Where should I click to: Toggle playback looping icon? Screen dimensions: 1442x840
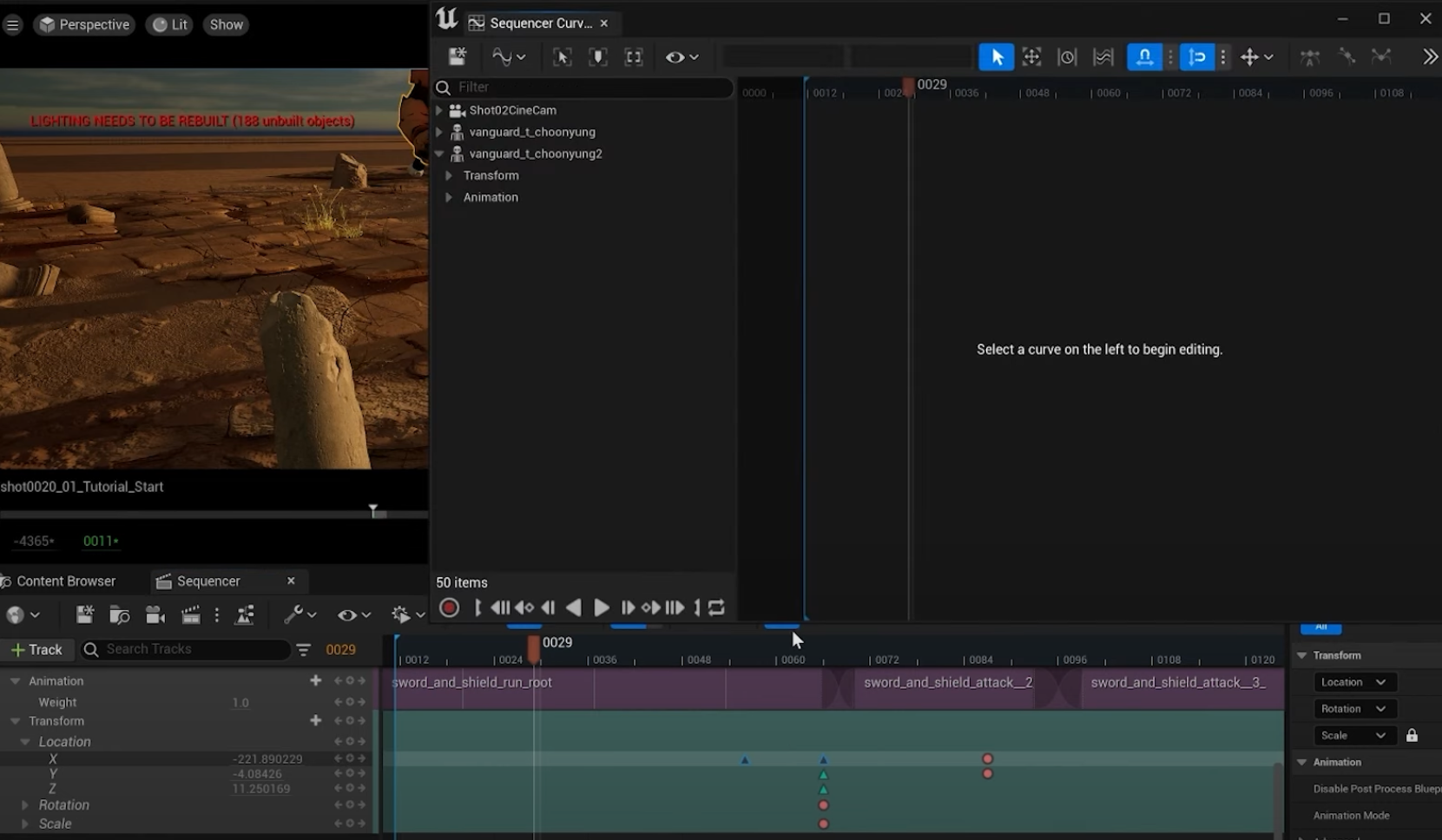point(716,608)
